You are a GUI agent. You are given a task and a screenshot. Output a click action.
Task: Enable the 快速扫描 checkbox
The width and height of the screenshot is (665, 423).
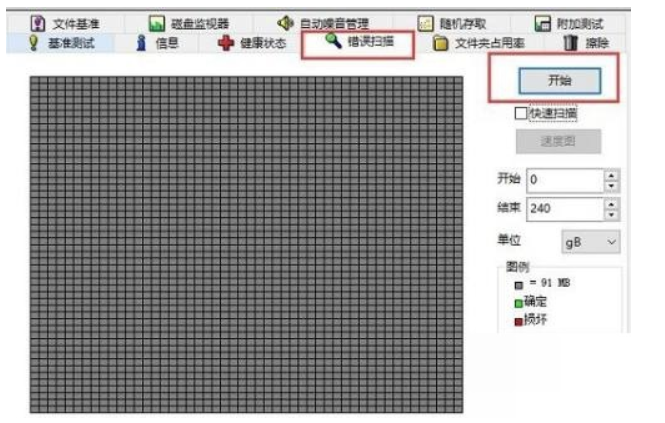(521, 113)
